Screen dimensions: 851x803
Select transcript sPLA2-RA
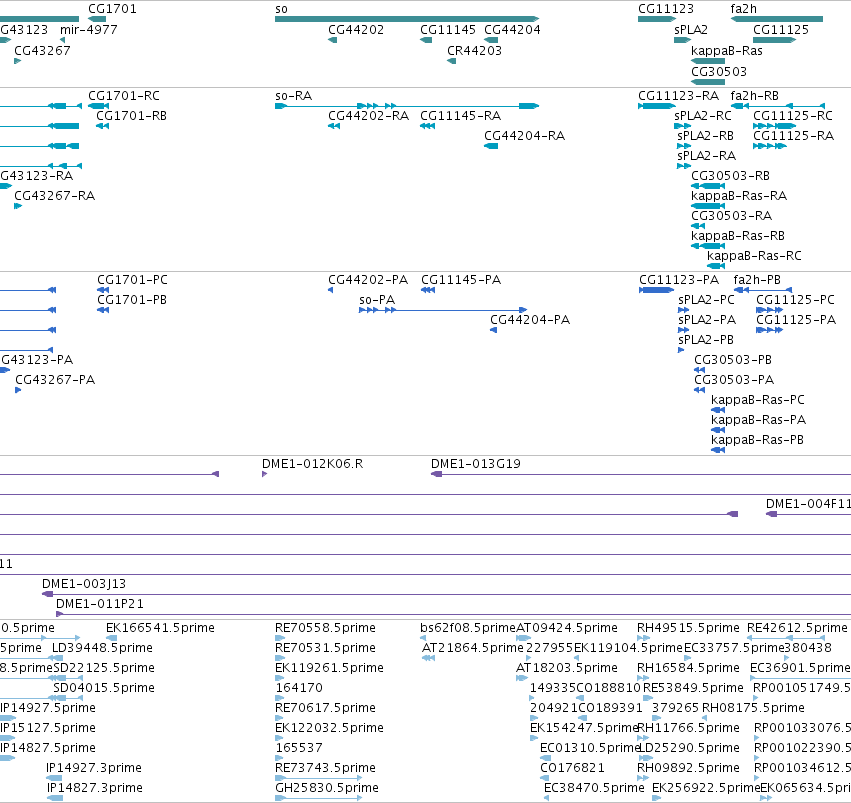(706, 156)
